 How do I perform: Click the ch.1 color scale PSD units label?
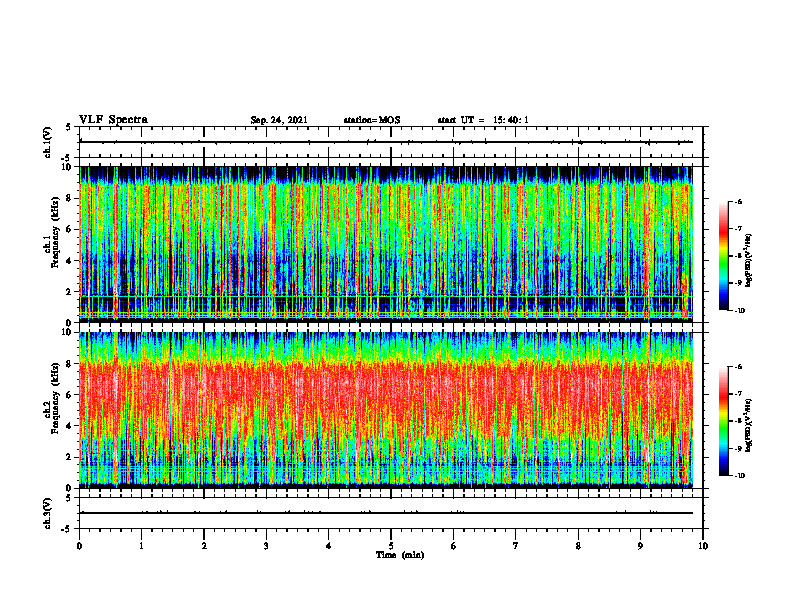(x=750, y=260)
